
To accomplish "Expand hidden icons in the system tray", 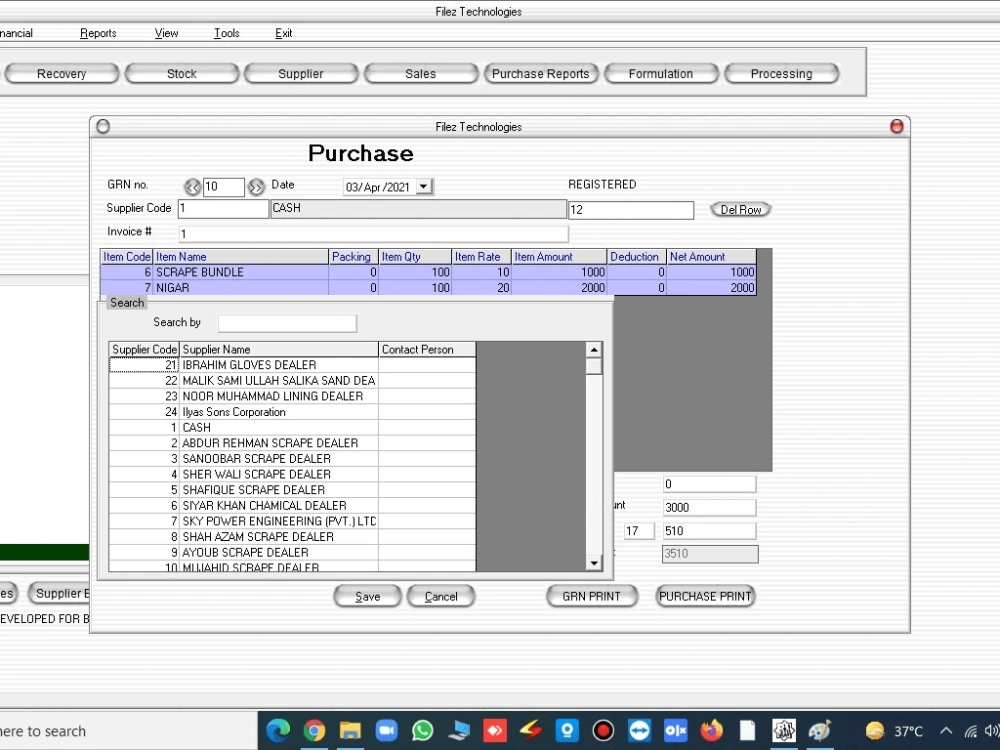I will (946, 730).
